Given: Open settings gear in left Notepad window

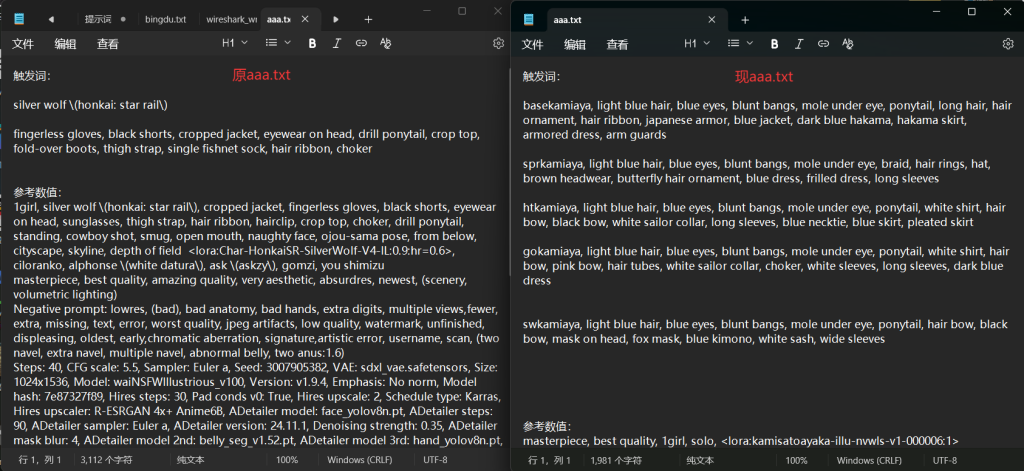Looking at the screenshot, I should (499, 44).
